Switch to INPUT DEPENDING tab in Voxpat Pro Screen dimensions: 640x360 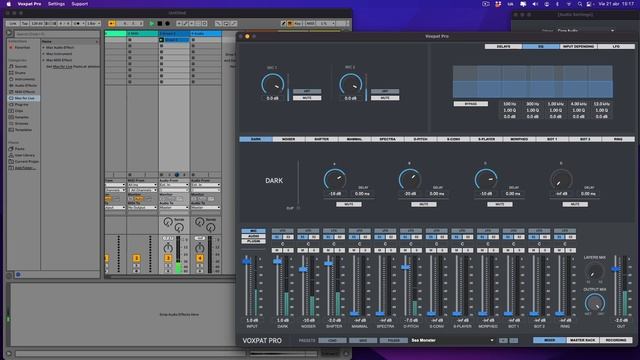pos(578,47)
